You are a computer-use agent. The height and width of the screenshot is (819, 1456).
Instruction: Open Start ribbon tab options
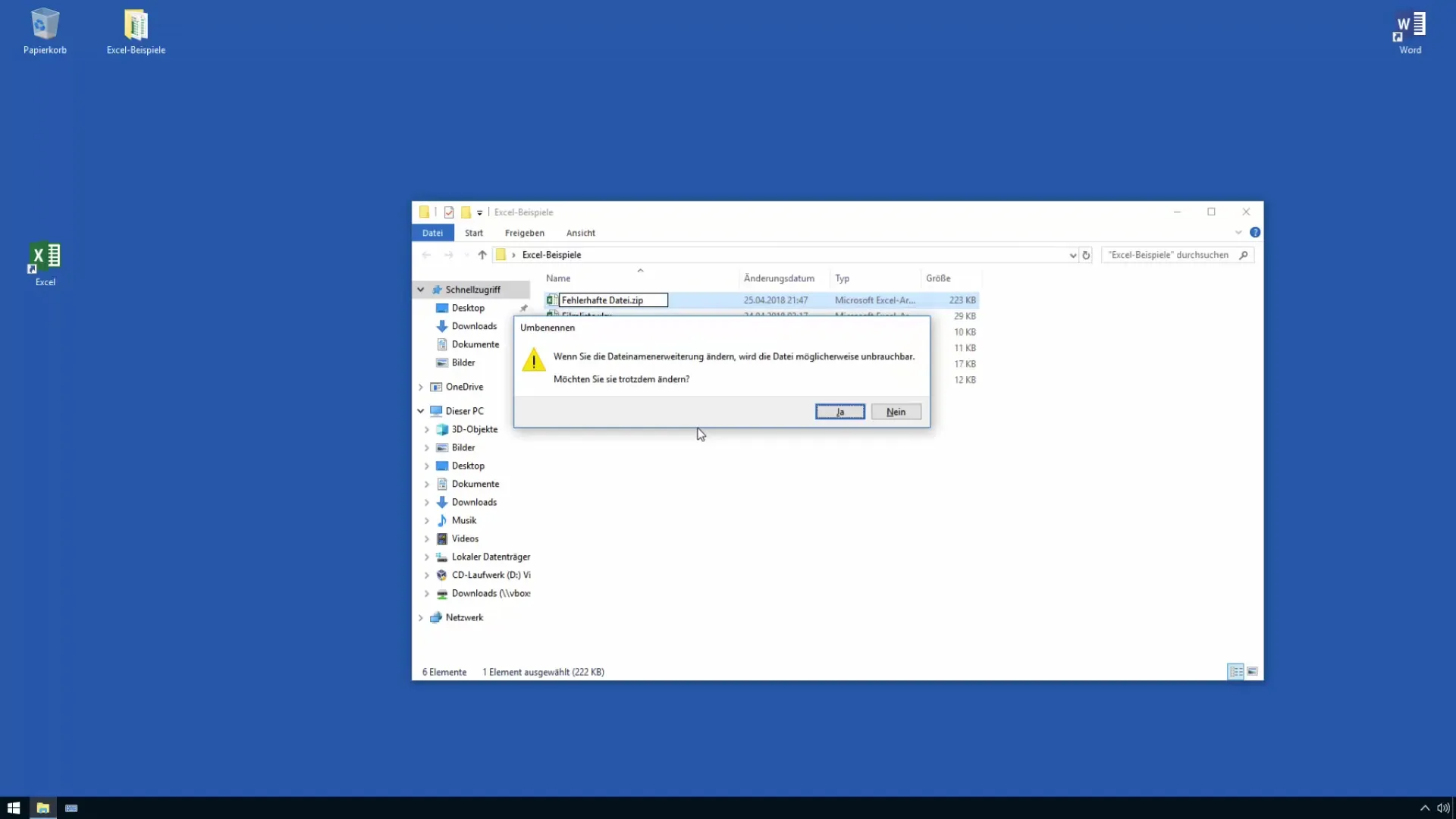(x=473, y=232)
